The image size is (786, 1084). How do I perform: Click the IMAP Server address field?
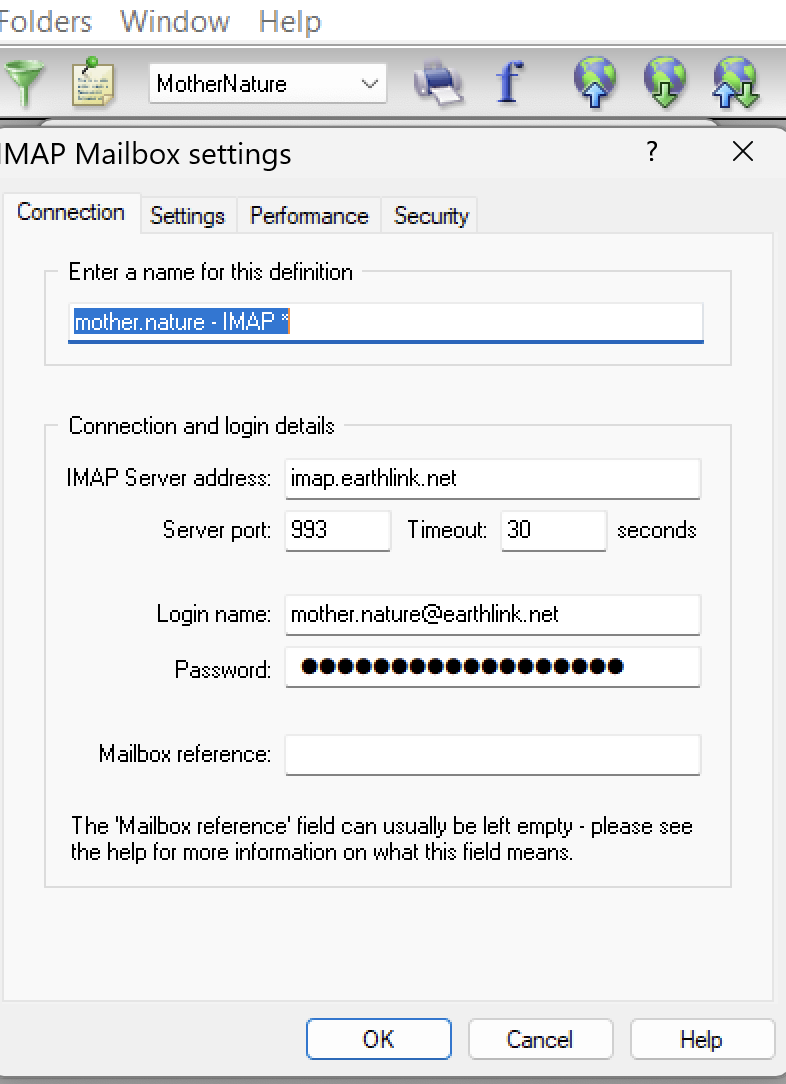[x=492, y=478]
